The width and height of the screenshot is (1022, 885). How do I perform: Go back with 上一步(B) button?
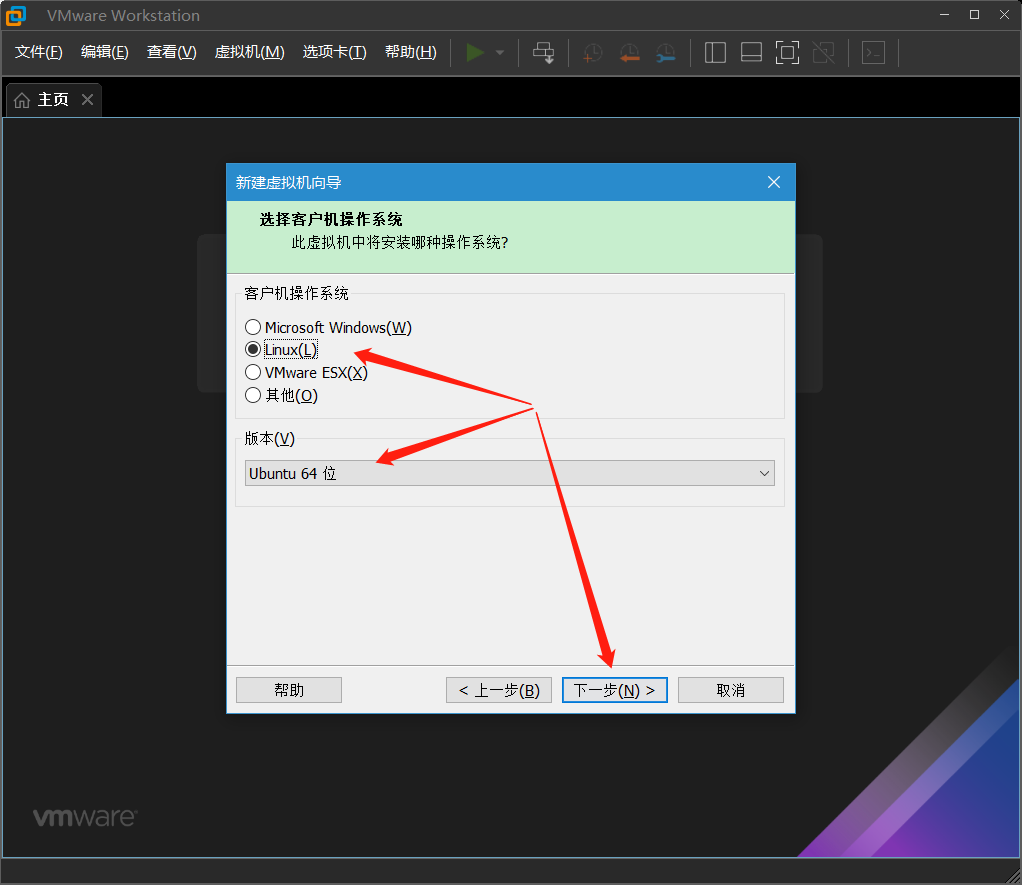499,690
